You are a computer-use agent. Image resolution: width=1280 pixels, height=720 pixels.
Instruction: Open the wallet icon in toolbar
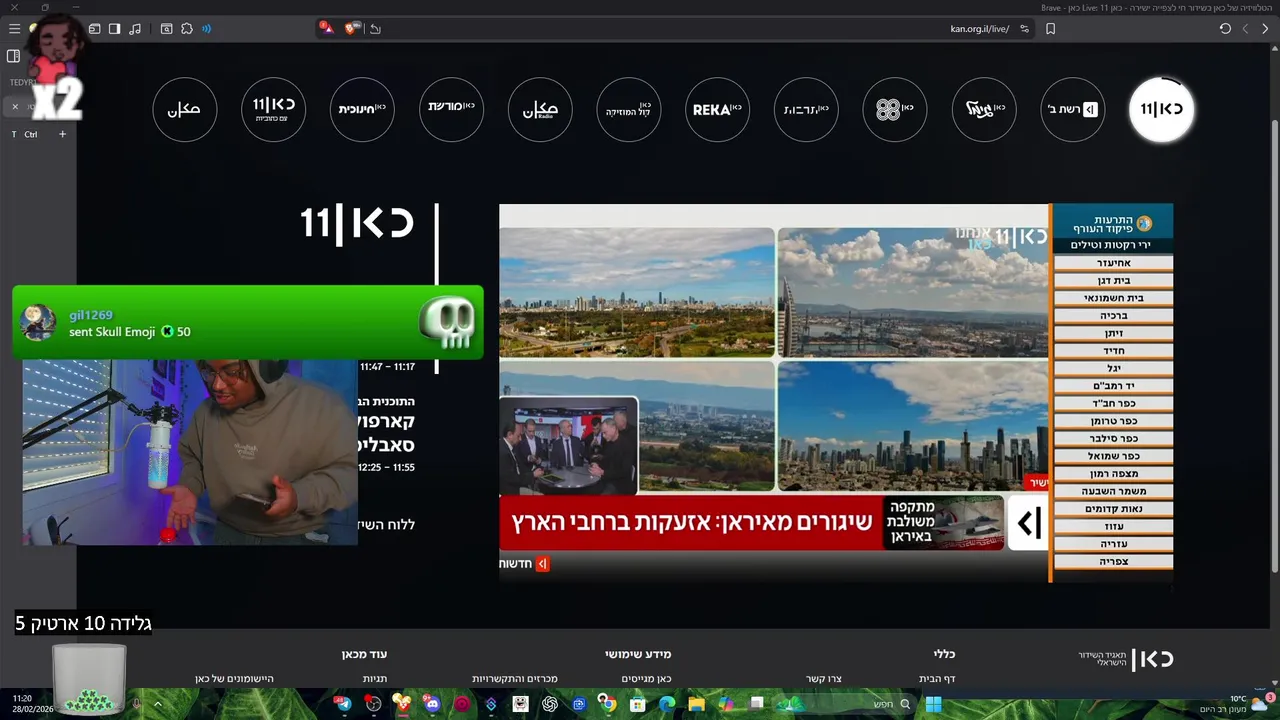click(x=94, y=29)
